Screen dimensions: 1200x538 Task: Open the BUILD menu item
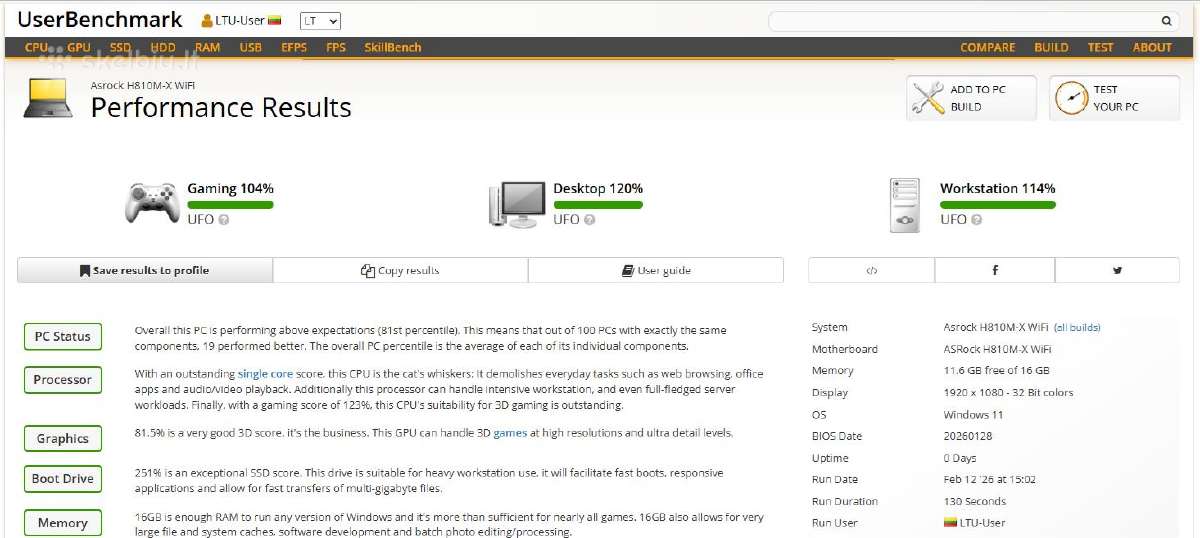[x=1051, y=47]
